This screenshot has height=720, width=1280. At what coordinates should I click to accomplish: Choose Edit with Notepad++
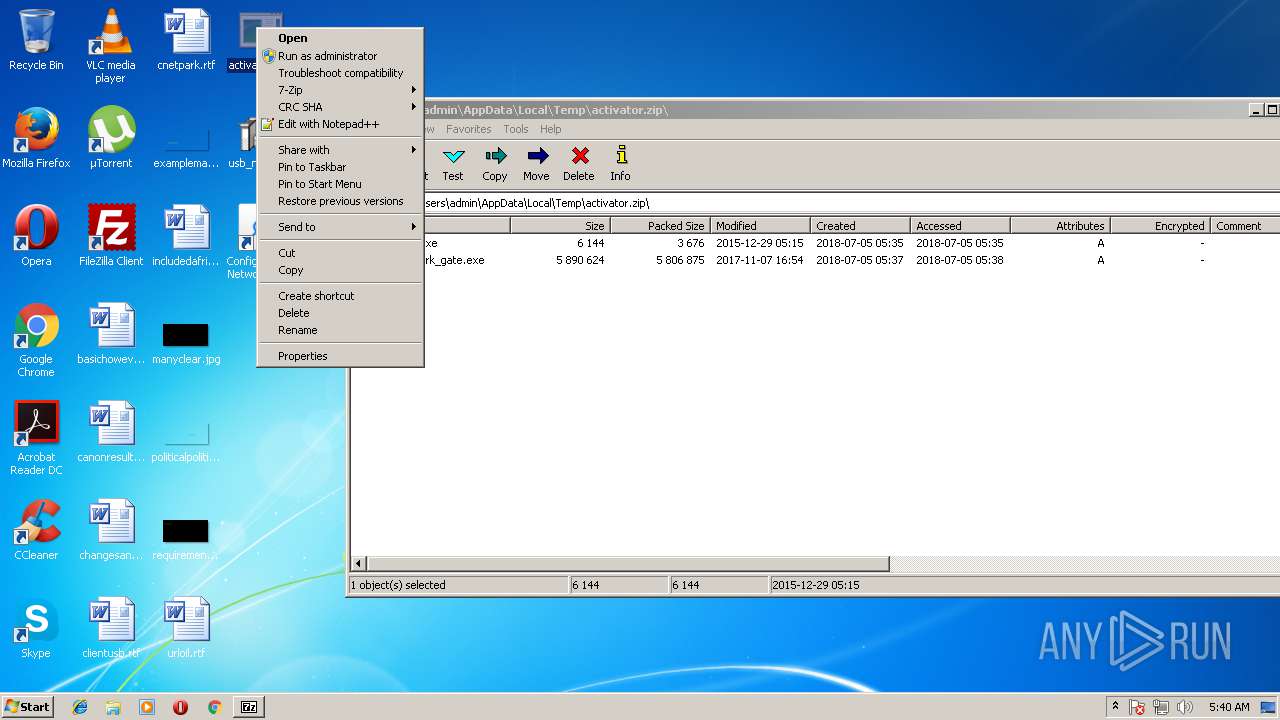341,124
